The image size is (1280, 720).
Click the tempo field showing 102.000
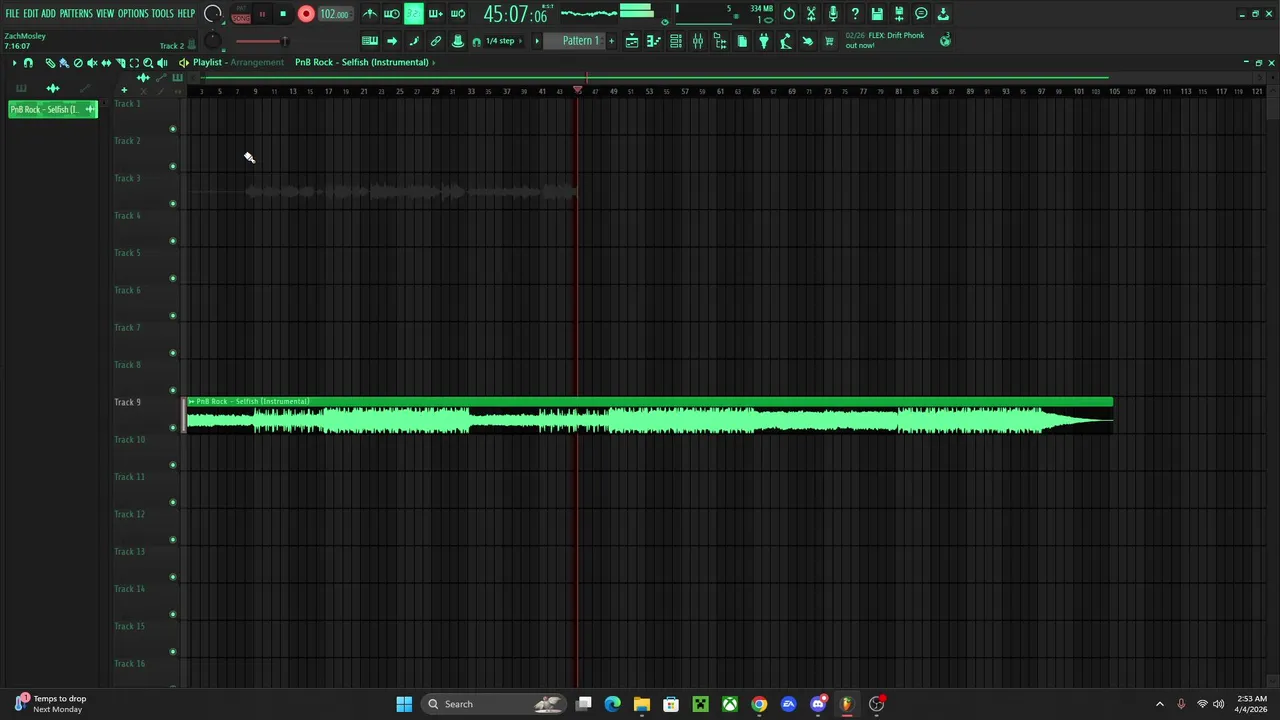pos(335,14)
